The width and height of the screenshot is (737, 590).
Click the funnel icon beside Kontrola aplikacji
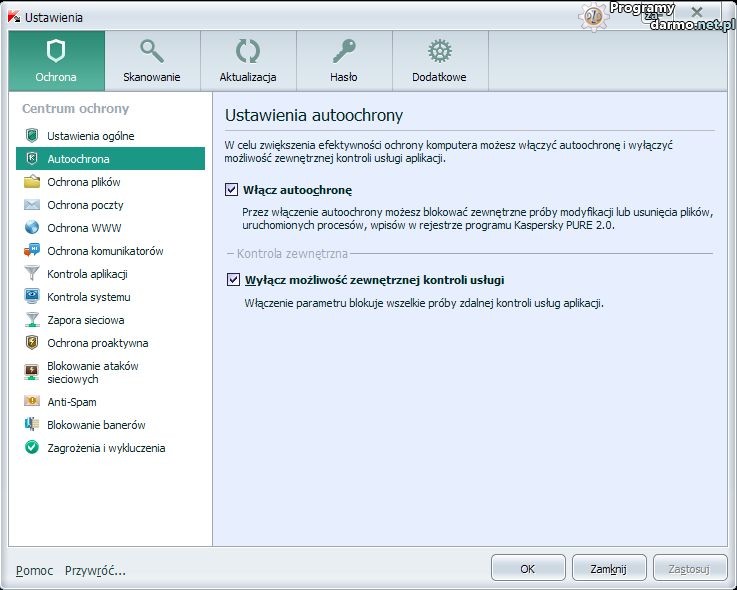click(x=31, y=274)
